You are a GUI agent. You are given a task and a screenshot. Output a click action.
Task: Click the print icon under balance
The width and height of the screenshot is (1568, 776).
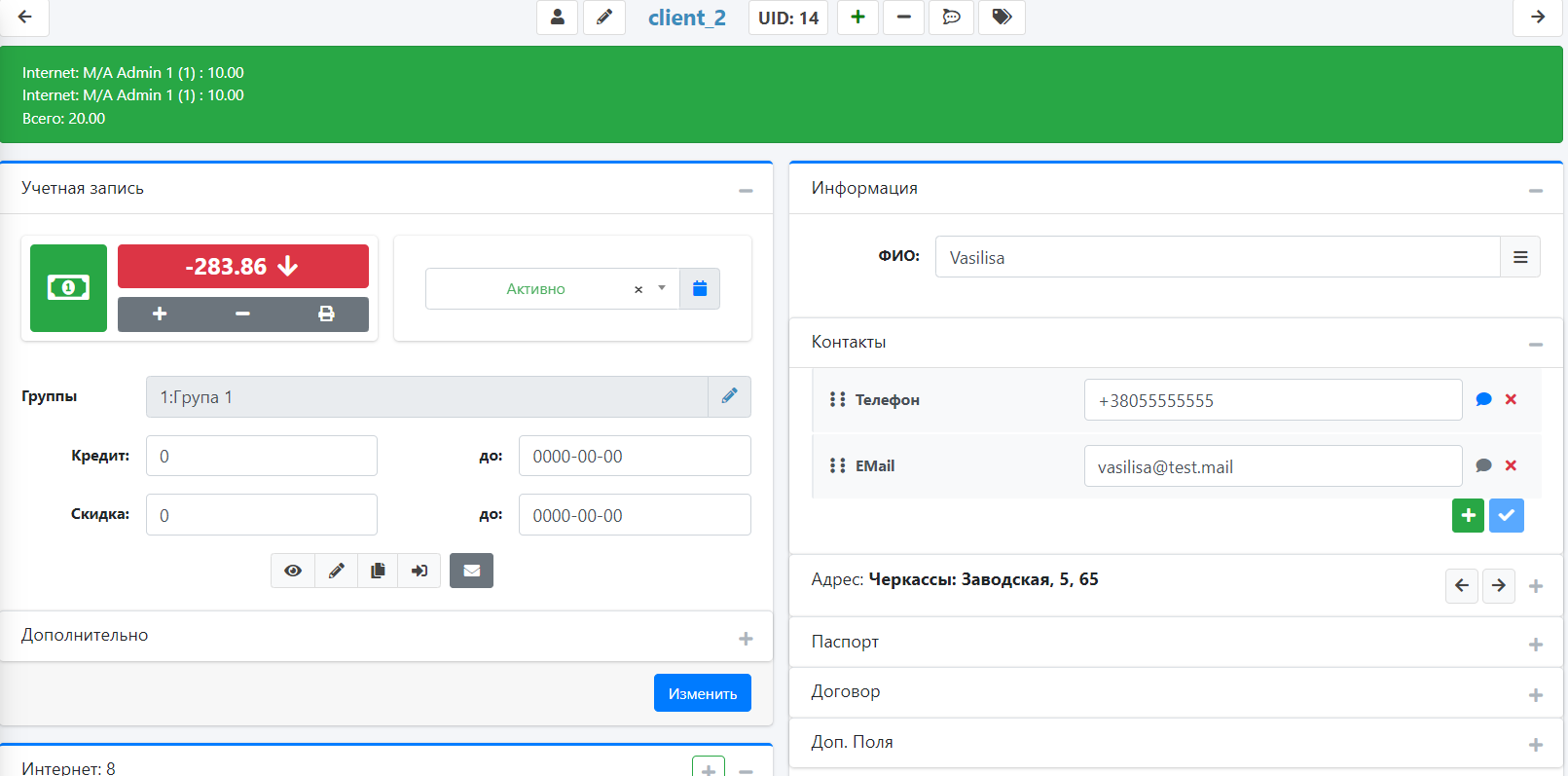click(x=326, y=314)
